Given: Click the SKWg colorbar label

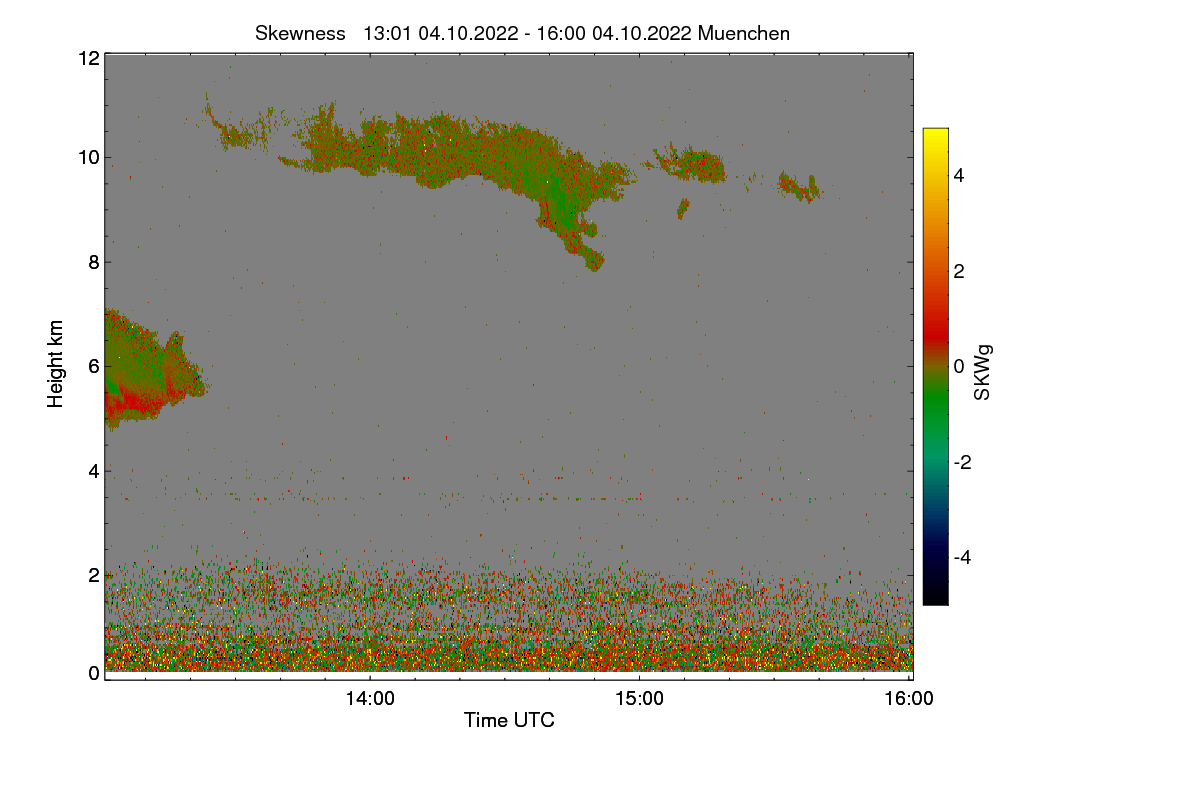Looking at the screenshot, I should click(x=984, y=373).
